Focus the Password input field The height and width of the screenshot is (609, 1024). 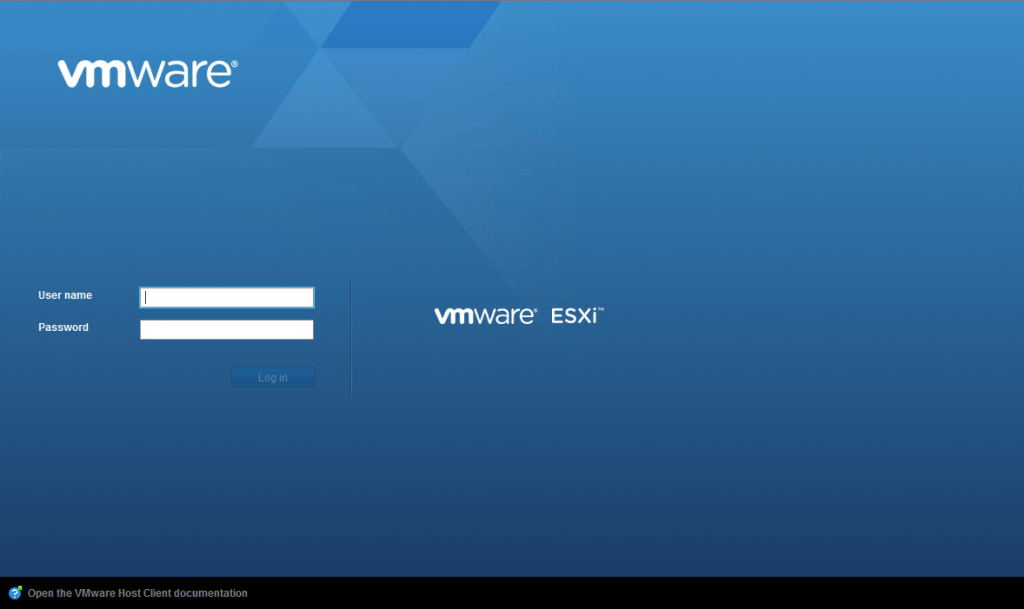point(227,330)
